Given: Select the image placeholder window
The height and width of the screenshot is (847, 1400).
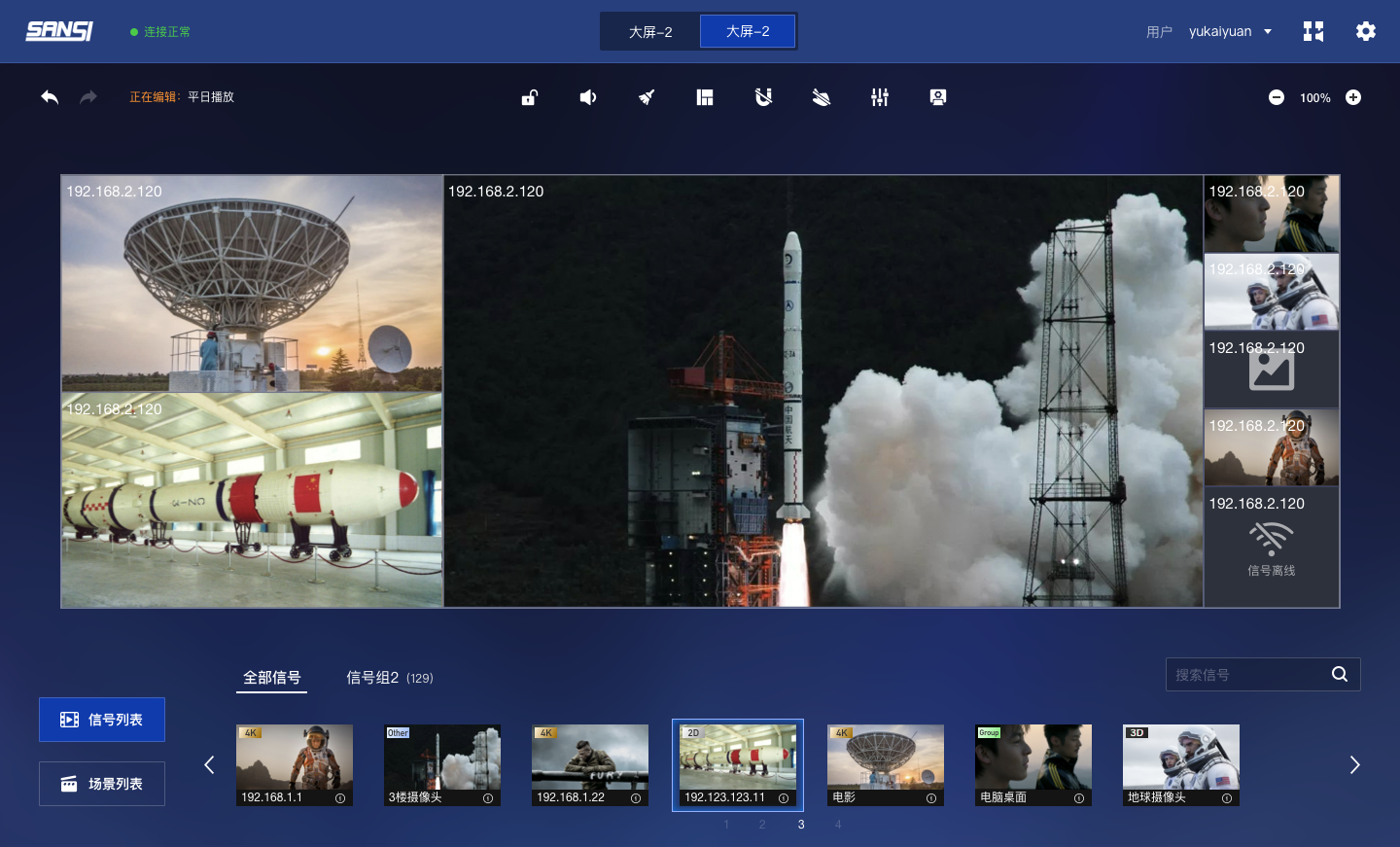Looking at the screenshot, I should coord(1272,370).
